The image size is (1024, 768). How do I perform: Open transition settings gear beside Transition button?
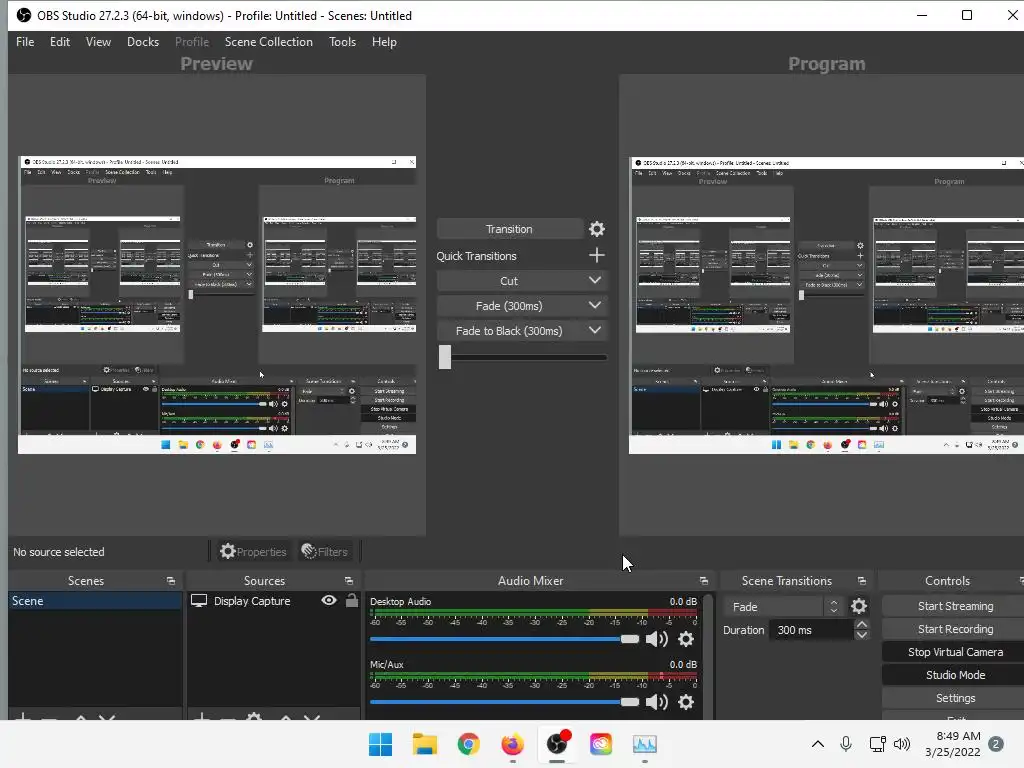596,229
